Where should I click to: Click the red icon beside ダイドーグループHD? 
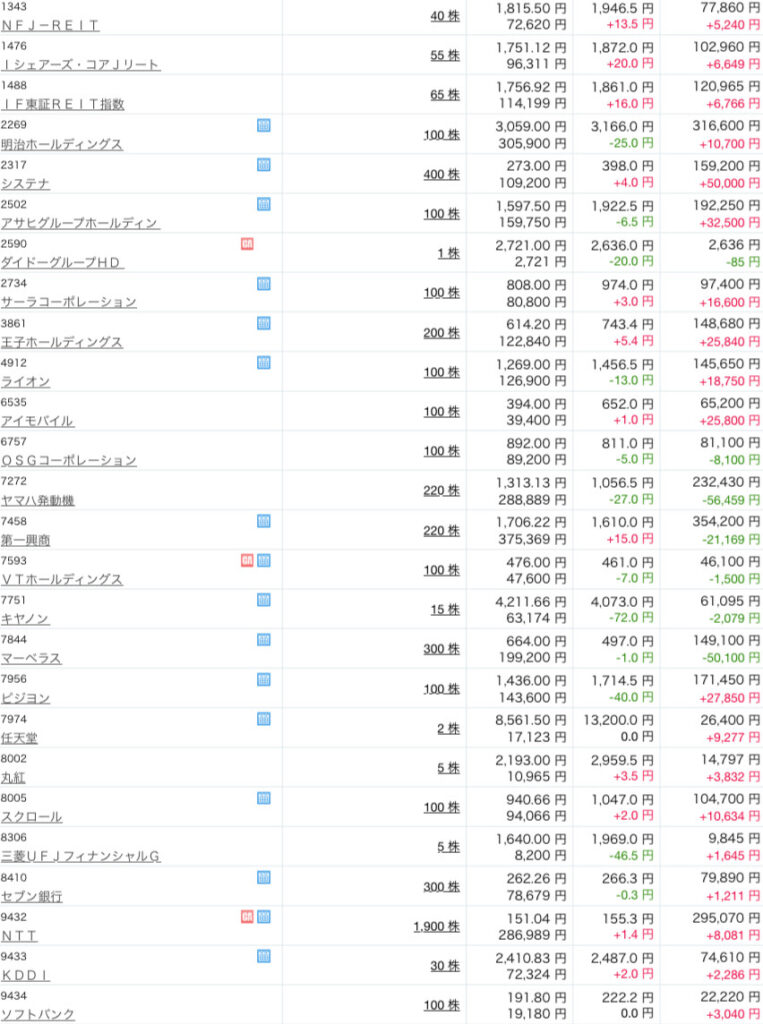(247, 244)
